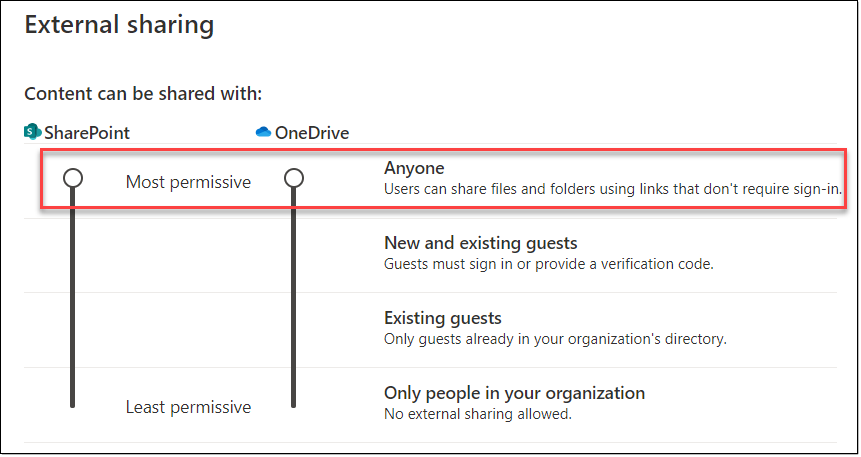Set SharePoint slider to Only people in organization
This screenshot has height=457, width=861.
pyautogui.click(x=72, y=402)
